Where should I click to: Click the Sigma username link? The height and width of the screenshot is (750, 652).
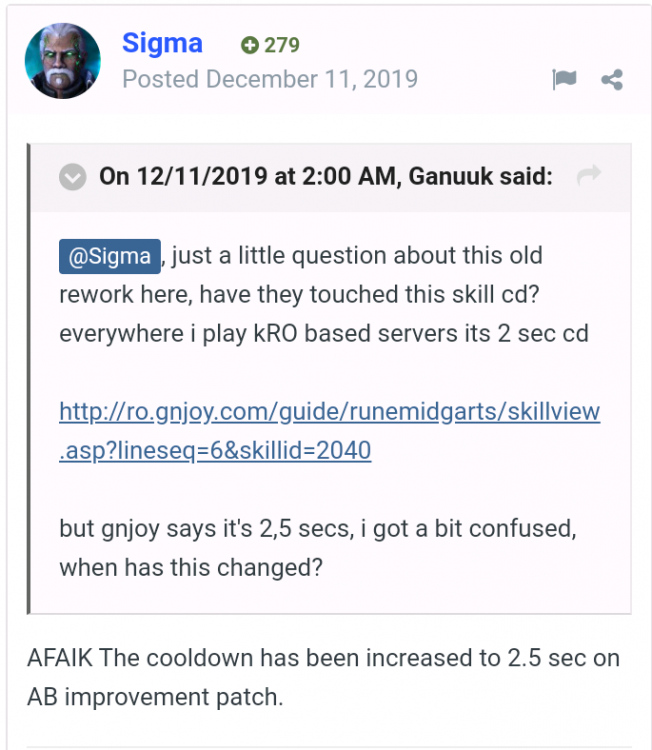(x=162, y=44)
